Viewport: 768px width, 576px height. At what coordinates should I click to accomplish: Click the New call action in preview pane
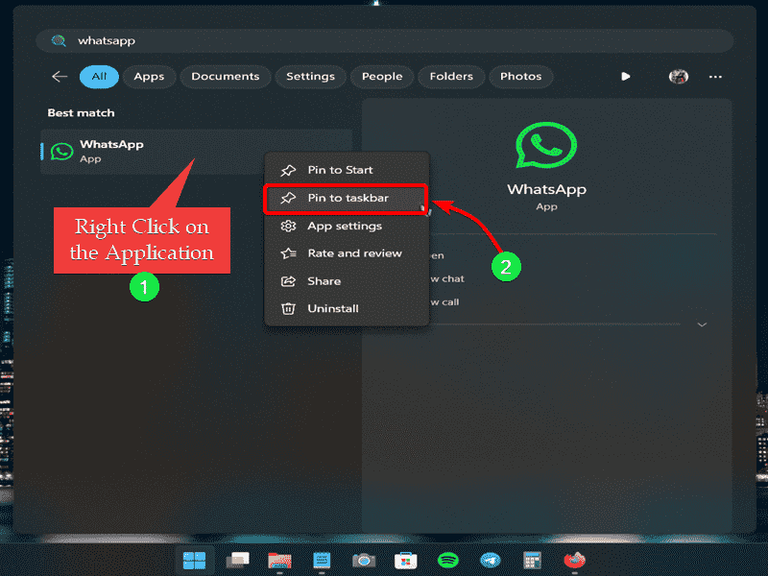point(445,302)
